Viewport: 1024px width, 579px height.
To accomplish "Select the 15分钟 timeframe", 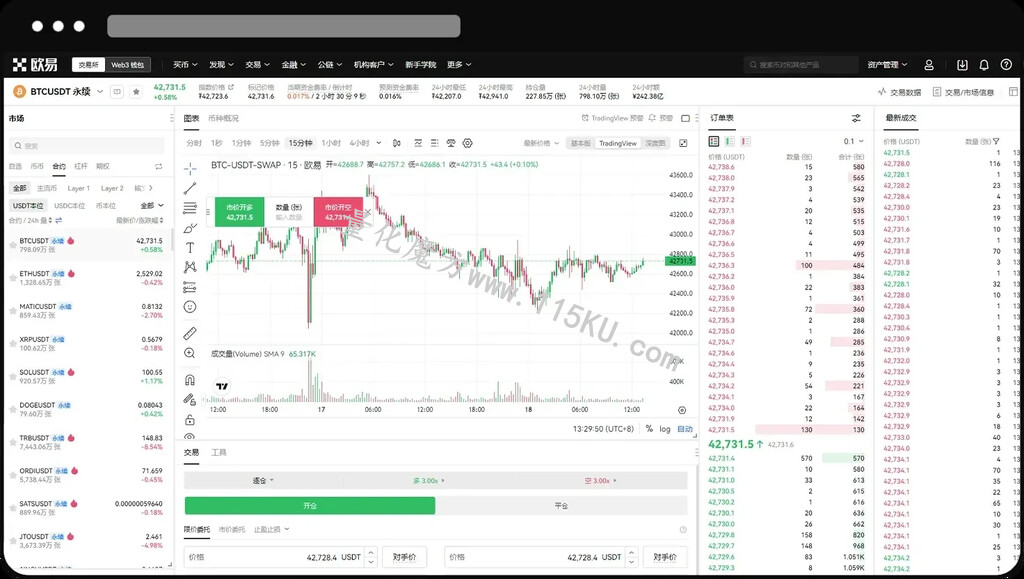I will click(x=300, y=143).
